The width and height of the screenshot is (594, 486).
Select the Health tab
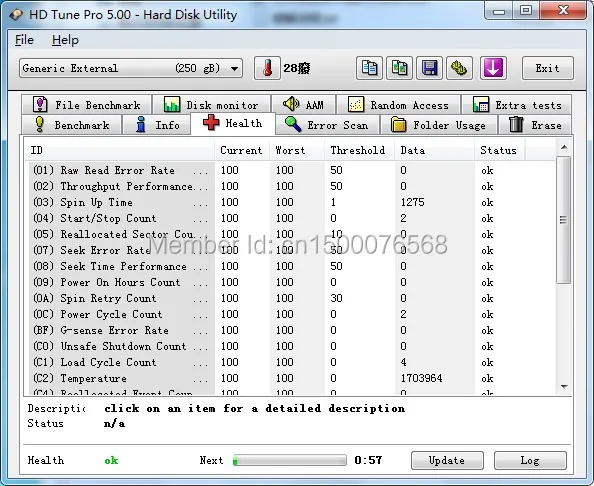click(x=233, y=123)
